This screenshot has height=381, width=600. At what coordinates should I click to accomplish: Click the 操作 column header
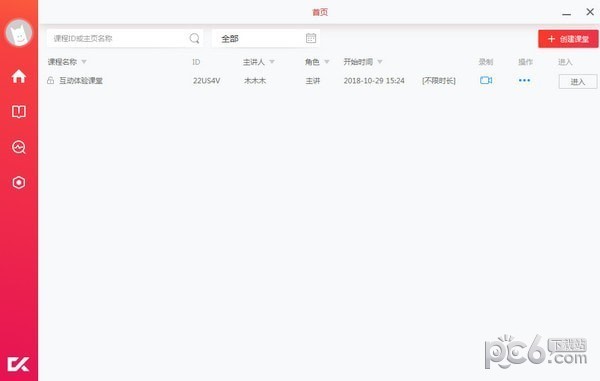point(525,62)
